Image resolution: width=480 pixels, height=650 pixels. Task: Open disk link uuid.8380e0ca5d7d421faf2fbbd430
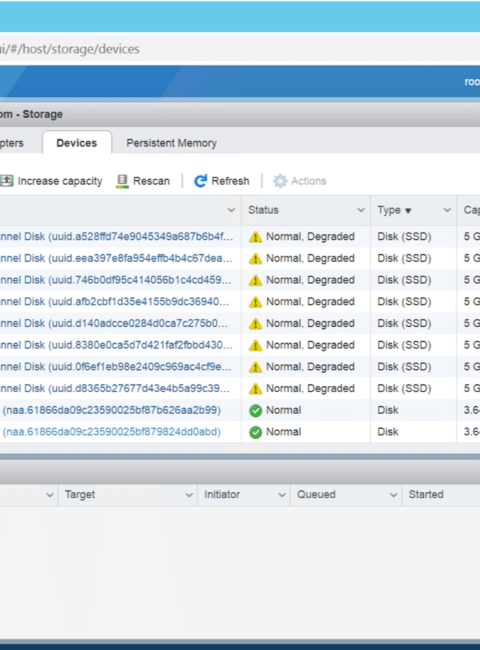[116, 345]
